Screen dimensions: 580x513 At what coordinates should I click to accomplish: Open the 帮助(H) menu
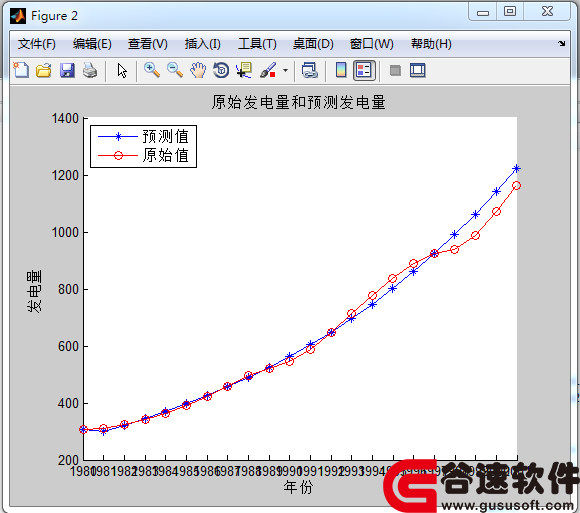[x=431, y=44]
